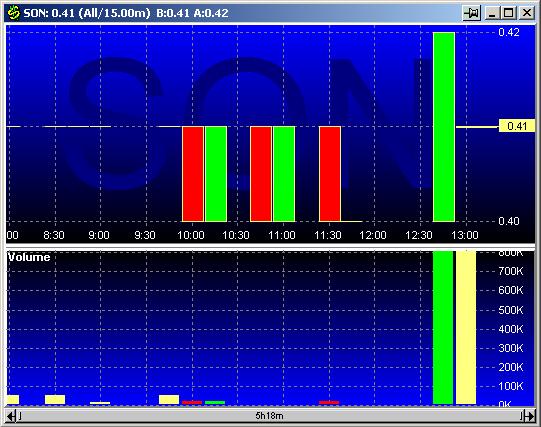Click the 700K volume axis label

[x=511, y=271]
